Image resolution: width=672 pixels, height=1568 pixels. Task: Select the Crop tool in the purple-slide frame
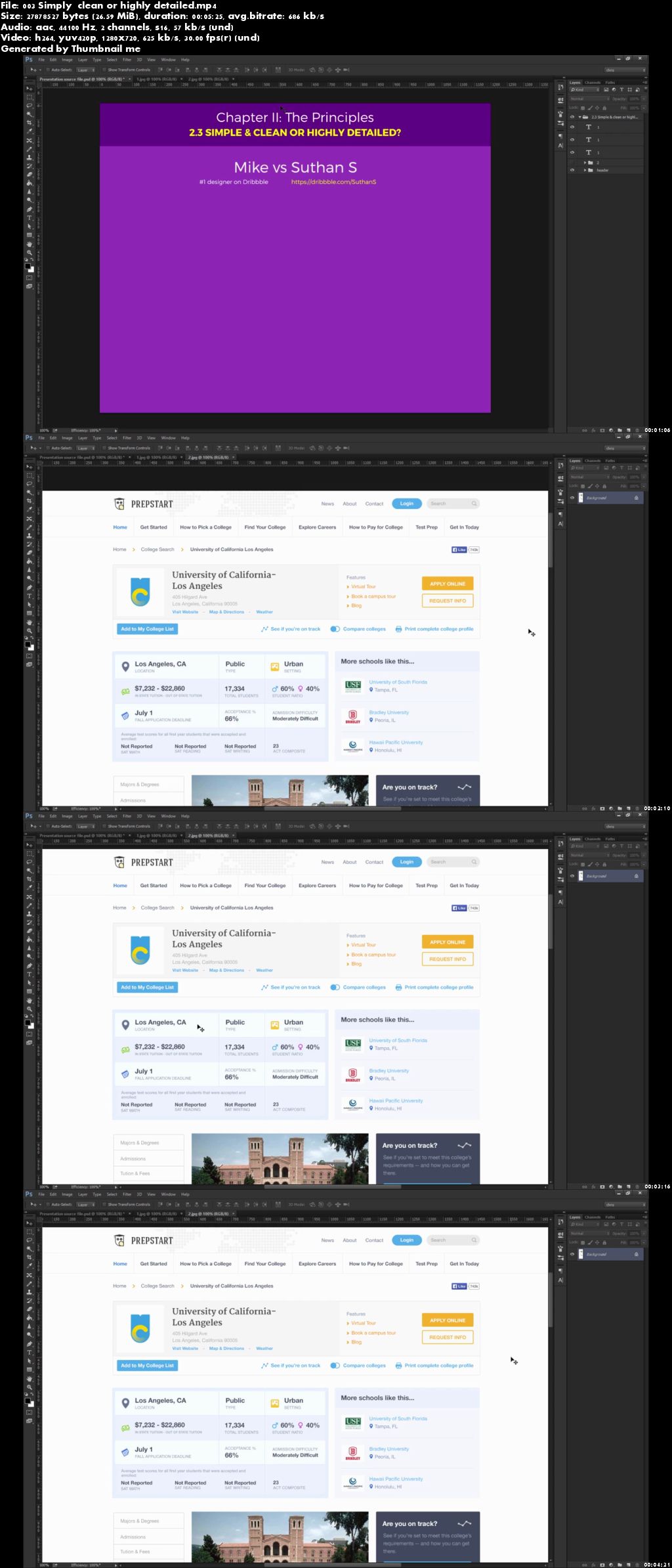coord(30,122)
